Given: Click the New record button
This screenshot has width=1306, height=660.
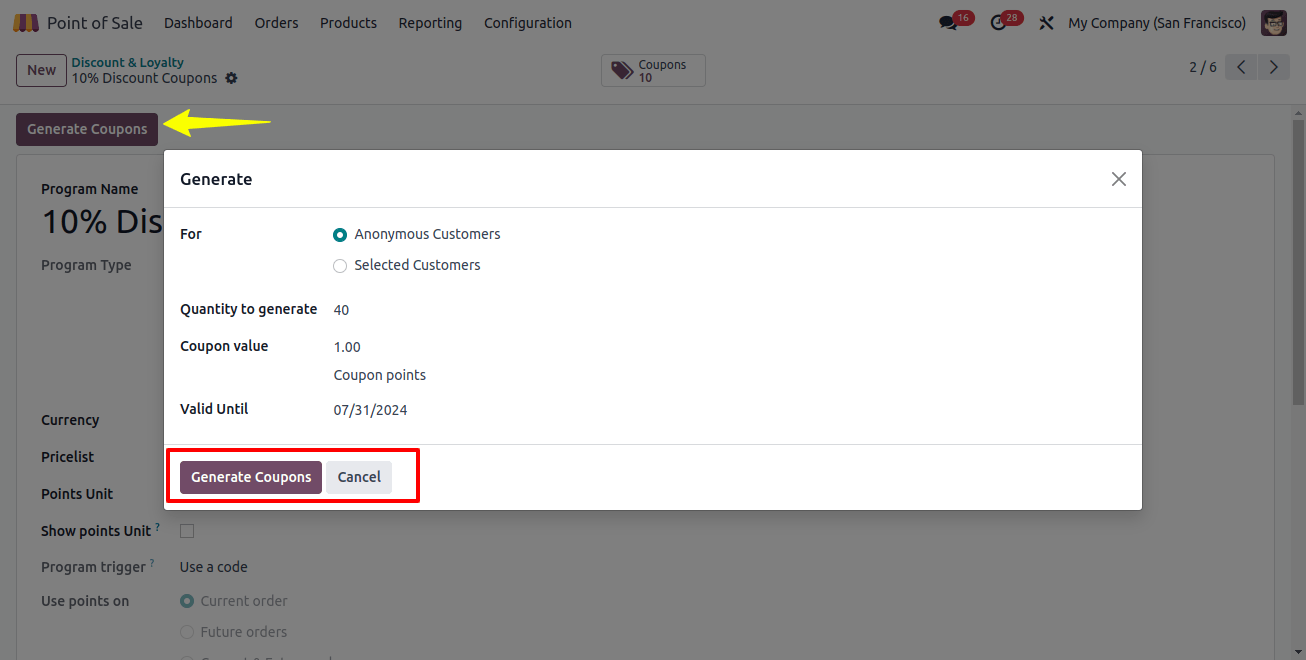Looking at the screenshot, I should coord(41,70).
